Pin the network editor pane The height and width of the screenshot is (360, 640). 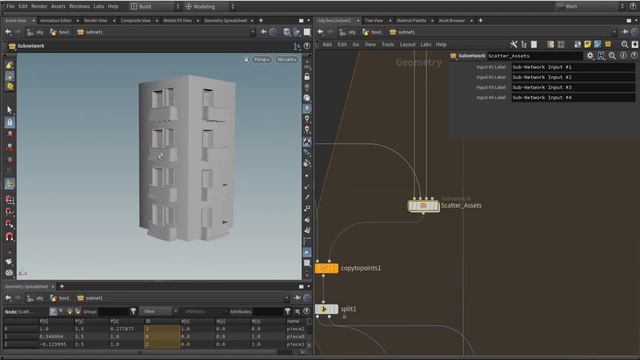(x=625, y=32)
